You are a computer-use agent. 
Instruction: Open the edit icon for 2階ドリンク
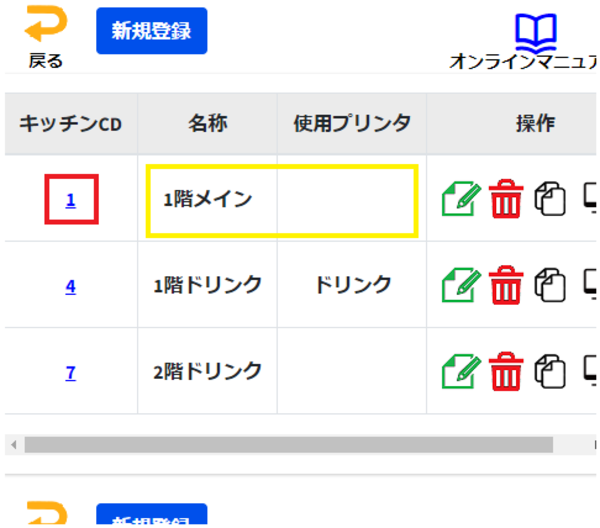pyautogui.click(x=460, y=372)
